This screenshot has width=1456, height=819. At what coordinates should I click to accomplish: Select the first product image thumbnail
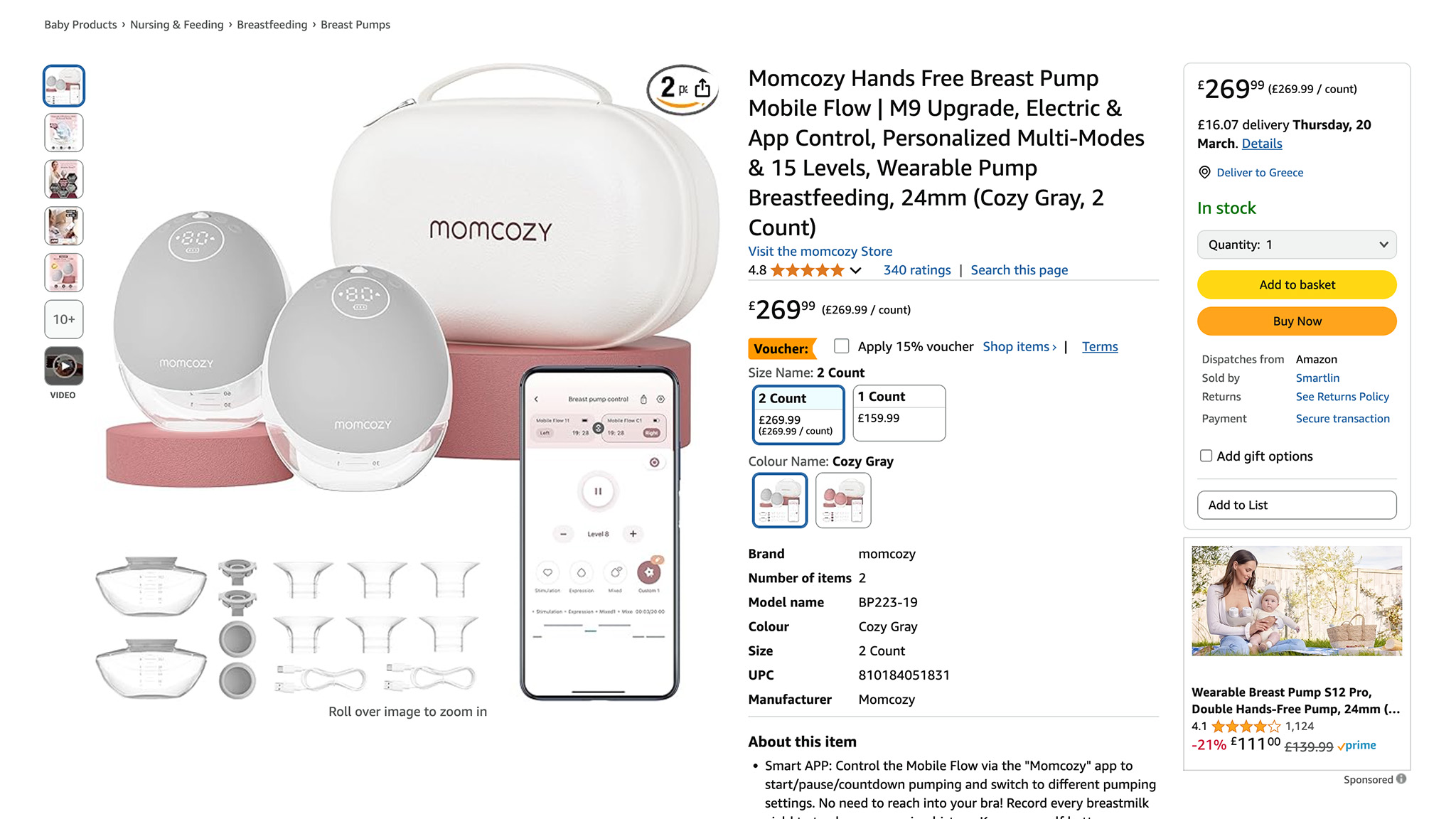pyautogui.click(x=64, y=86)
